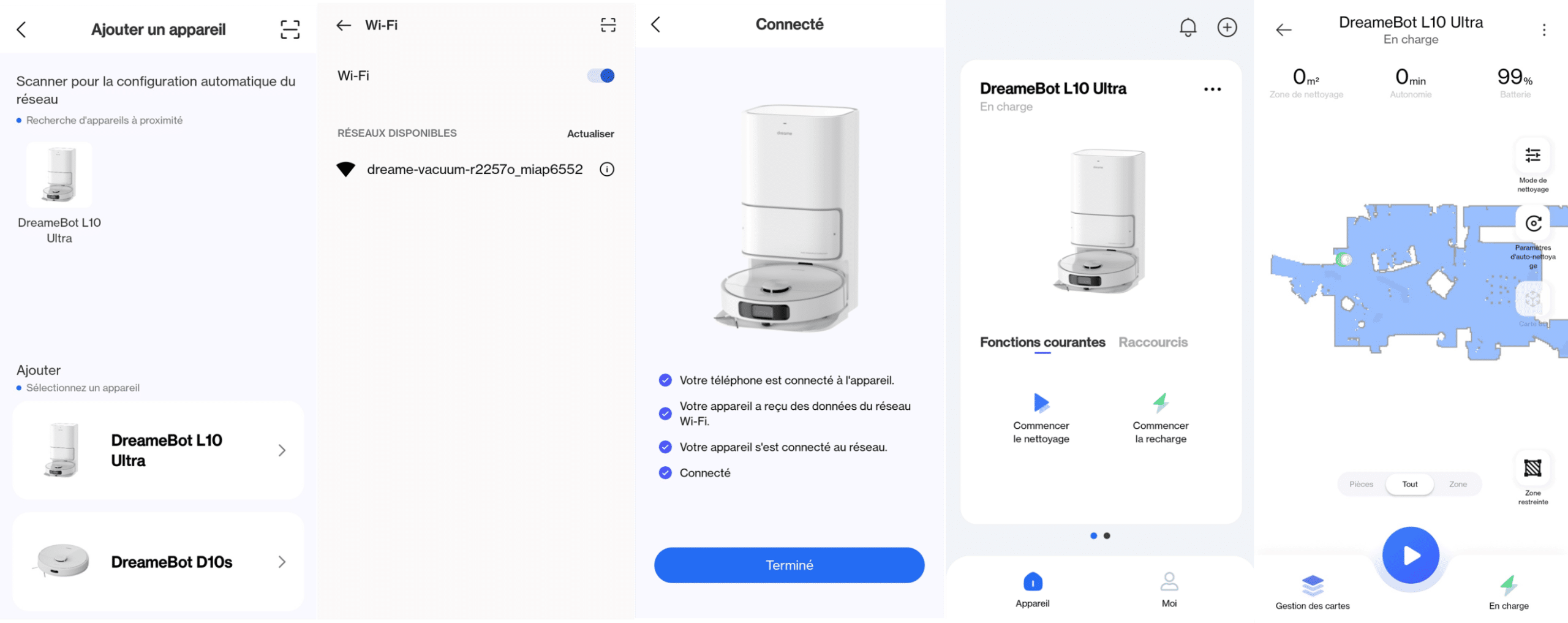Image resolution: width=1568 pixels, height=623 pixels.
Task: Go back from the Connecté screen
Action: tap(656, 25)
